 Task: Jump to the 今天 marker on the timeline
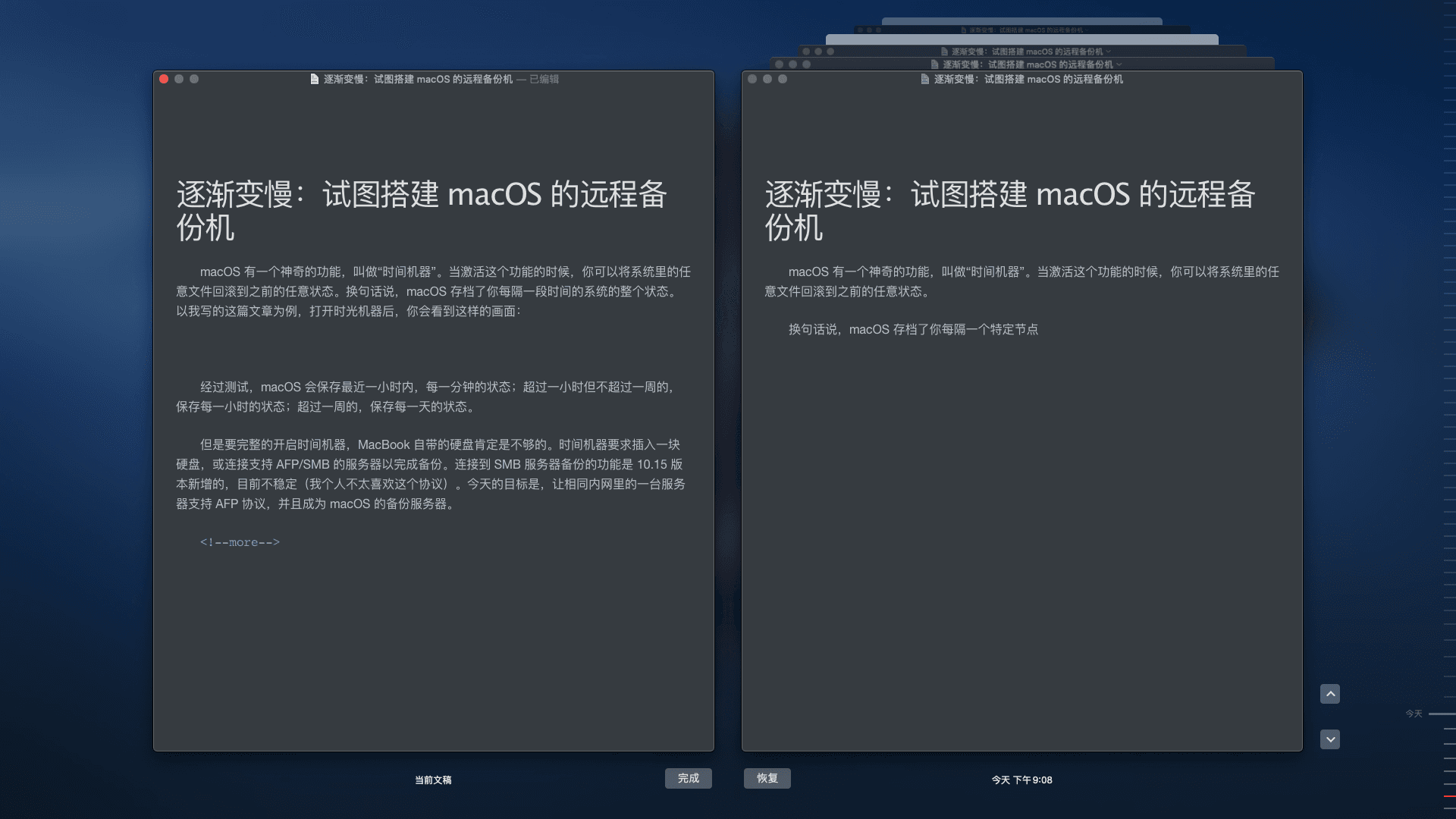1440,714
